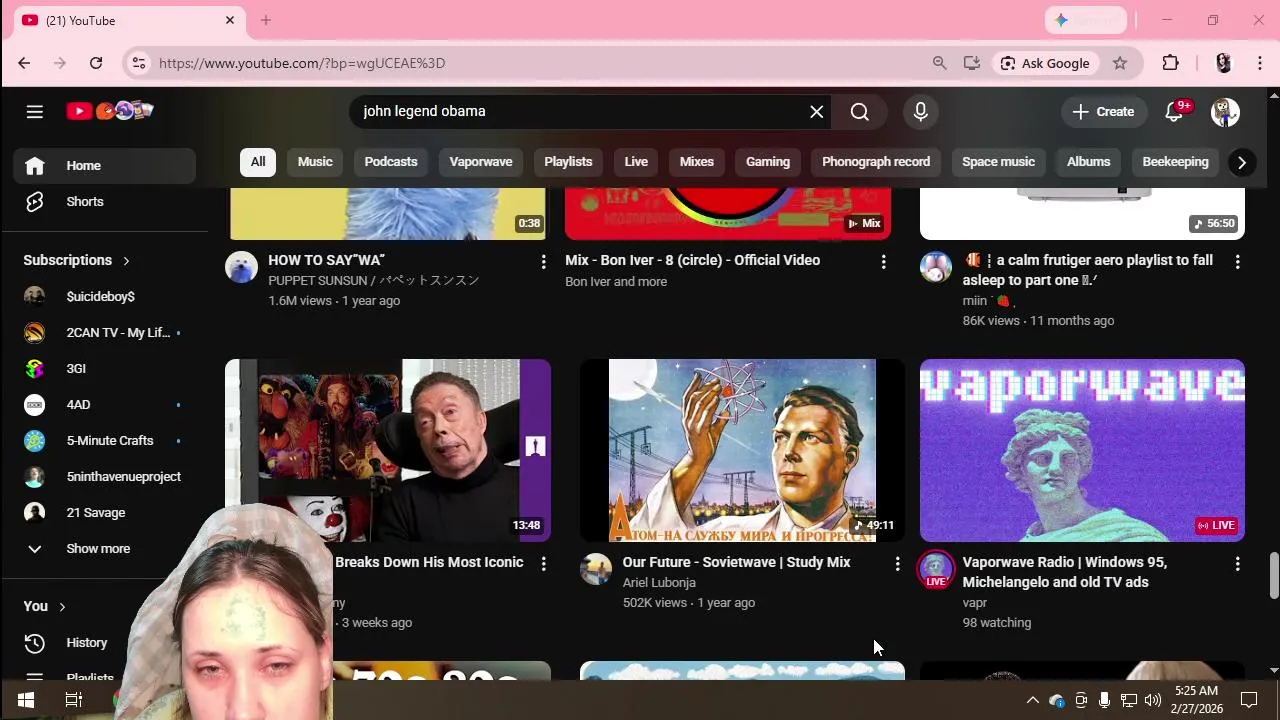
Task: Open the $uicideboy$ channel subscription
Action: pyautogui.click(x=104, y=297)
